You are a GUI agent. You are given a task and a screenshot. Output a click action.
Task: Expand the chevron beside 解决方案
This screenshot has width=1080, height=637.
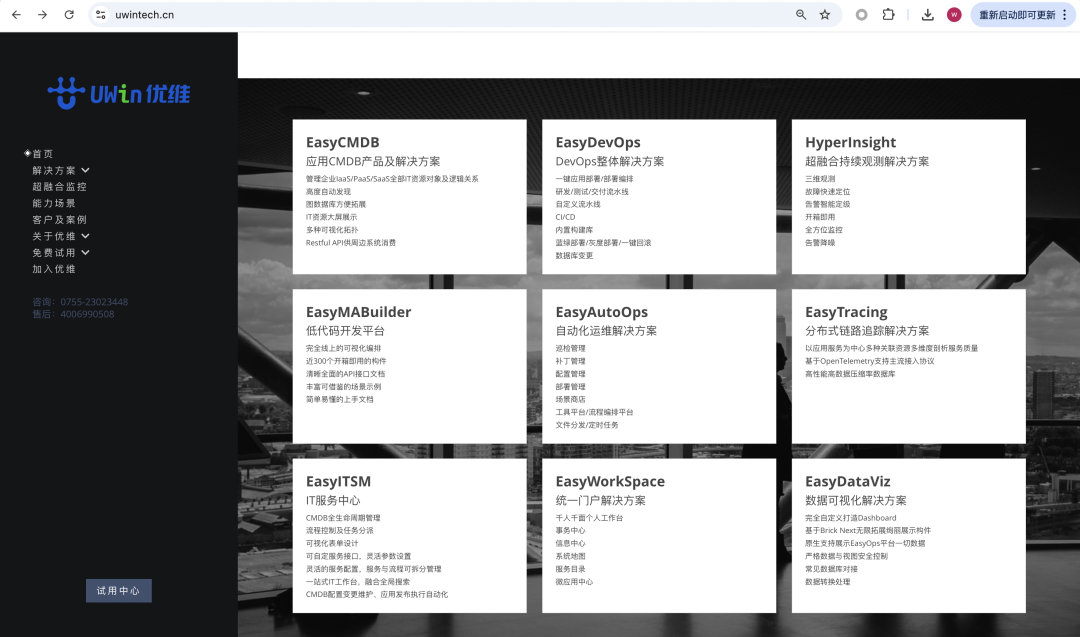tap(85, 170)
